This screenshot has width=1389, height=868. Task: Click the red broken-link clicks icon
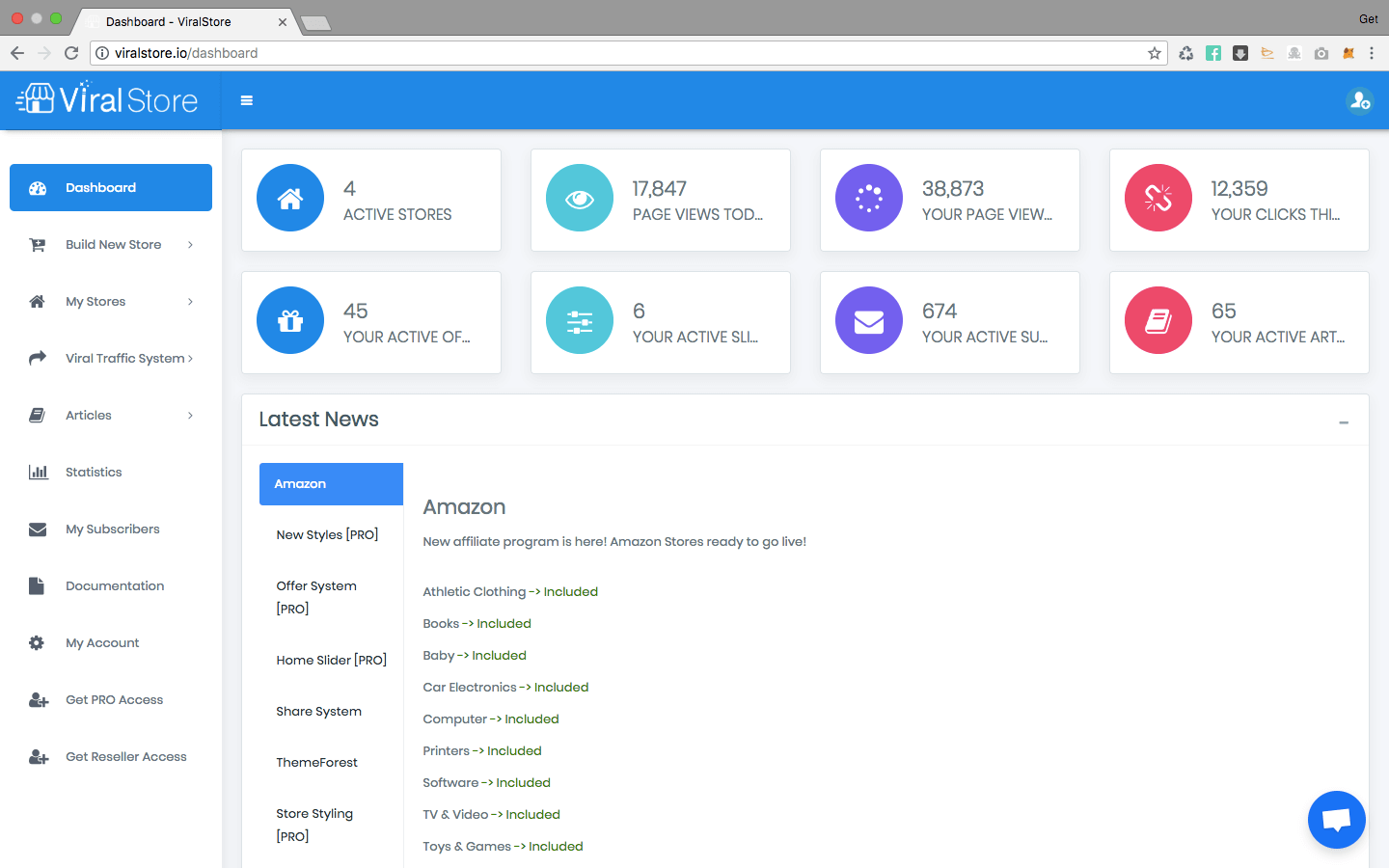pos(1158,198)
